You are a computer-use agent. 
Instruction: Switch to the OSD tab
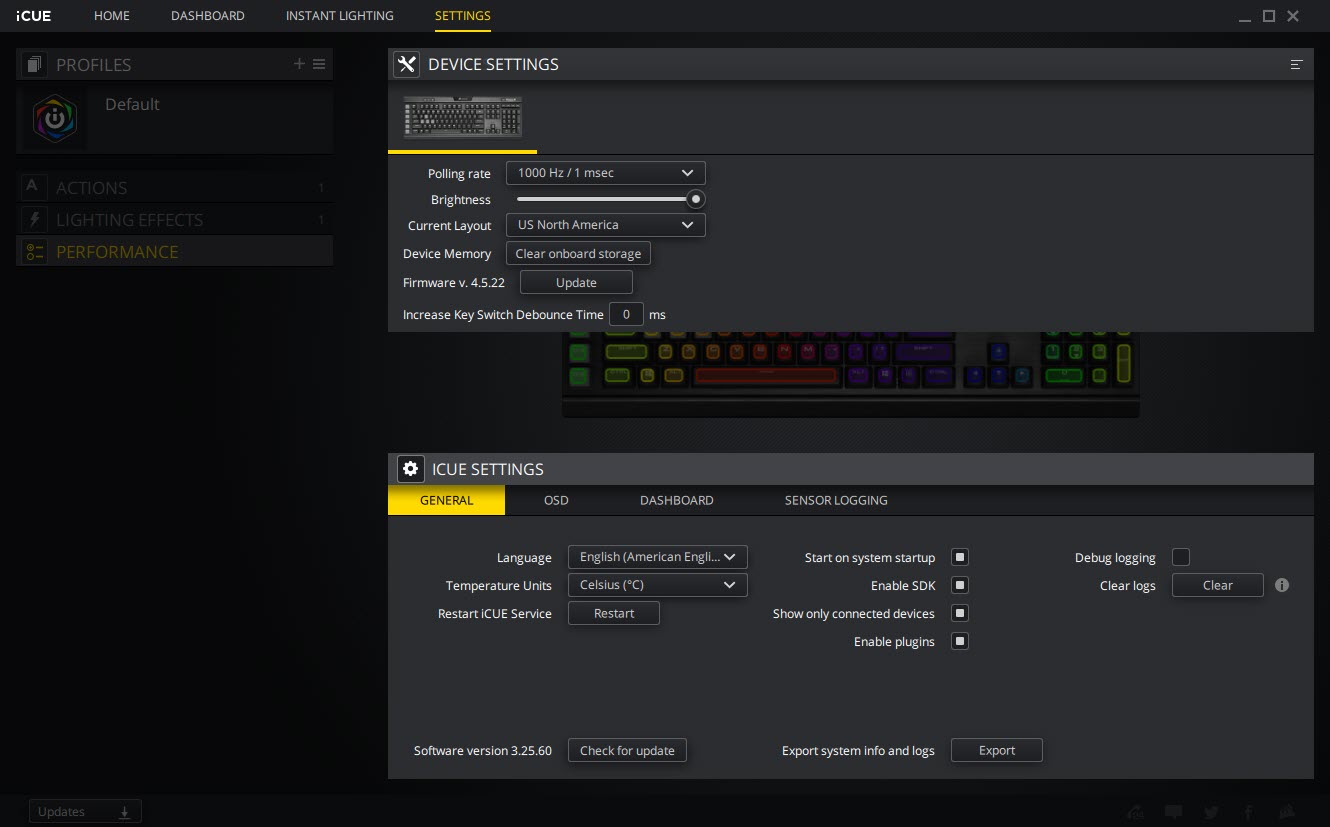(x=556, y=500)
